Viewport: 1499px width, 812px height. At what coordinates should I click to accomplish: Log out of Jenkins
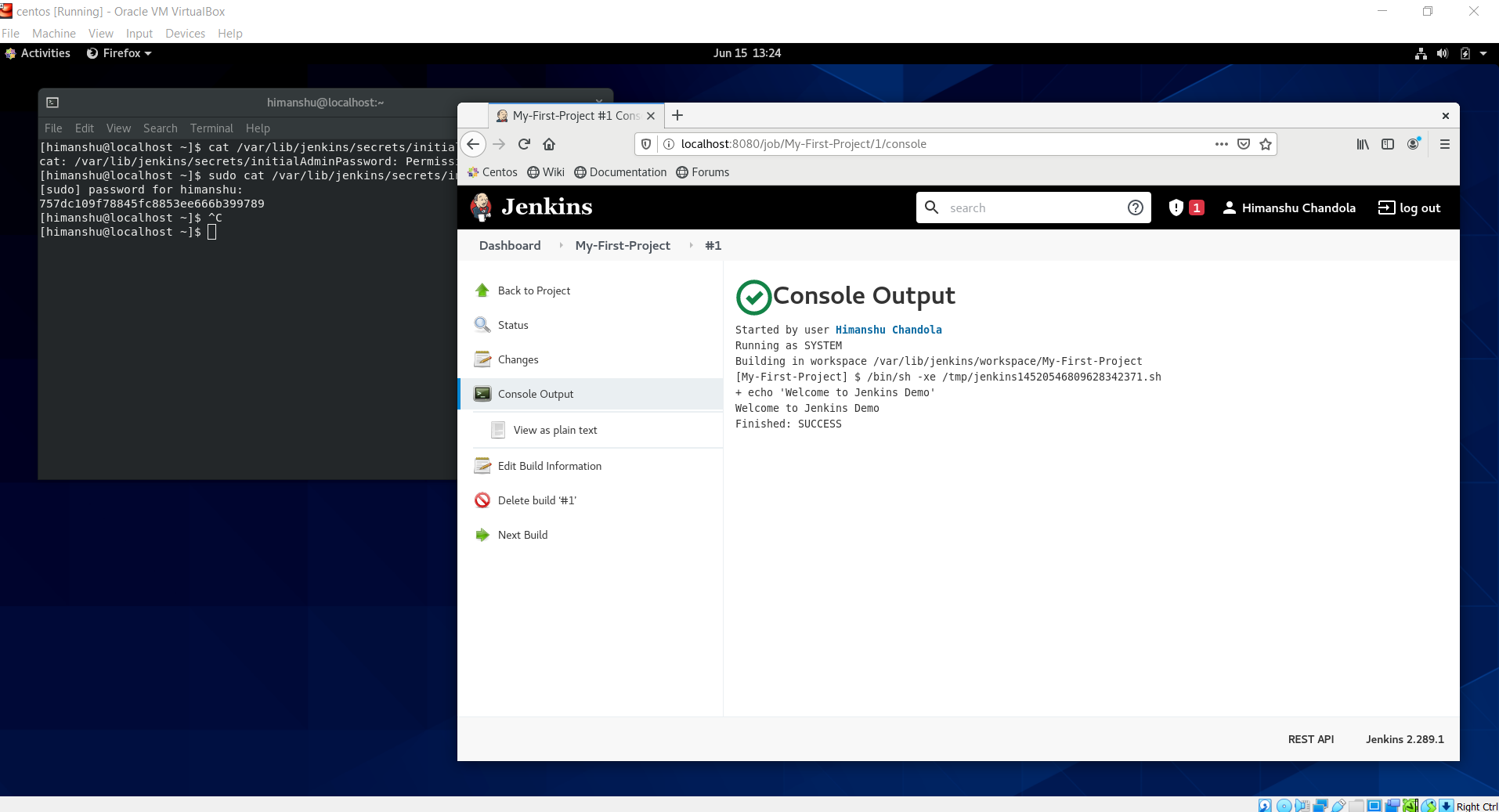pos(1409,208)
